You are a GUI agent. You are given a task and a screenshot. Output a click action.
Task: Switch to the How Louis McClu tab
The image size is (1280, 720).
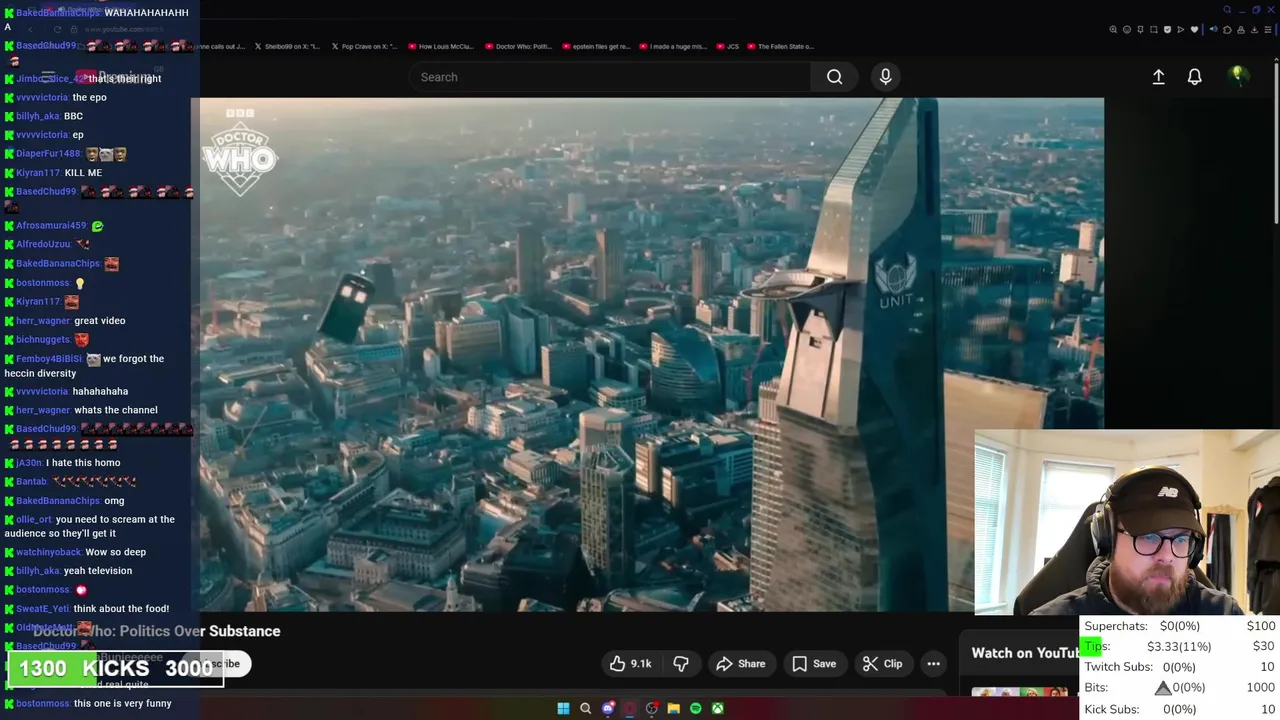tap(441, 46)
